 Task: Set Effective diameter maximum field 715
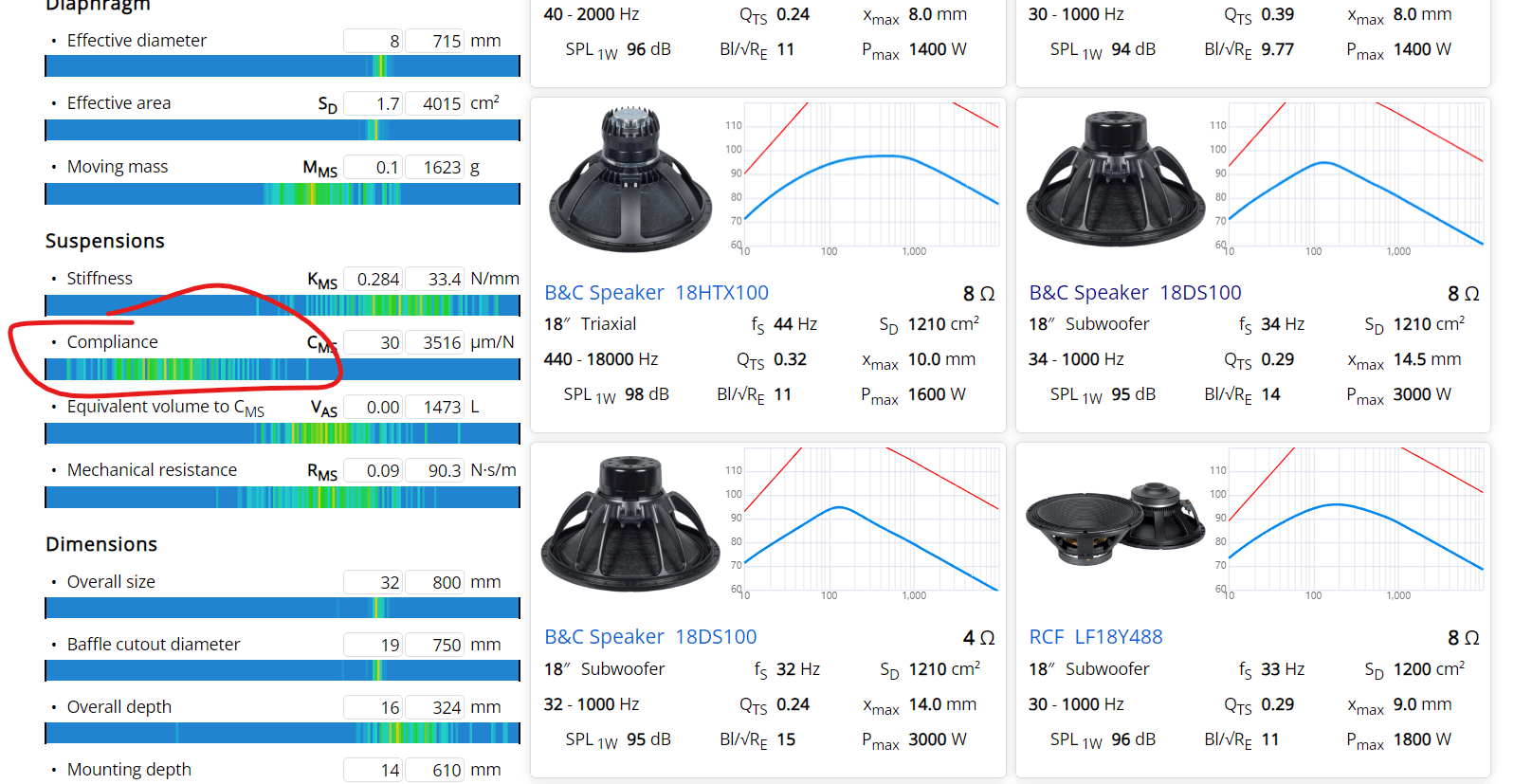point(435,41)
